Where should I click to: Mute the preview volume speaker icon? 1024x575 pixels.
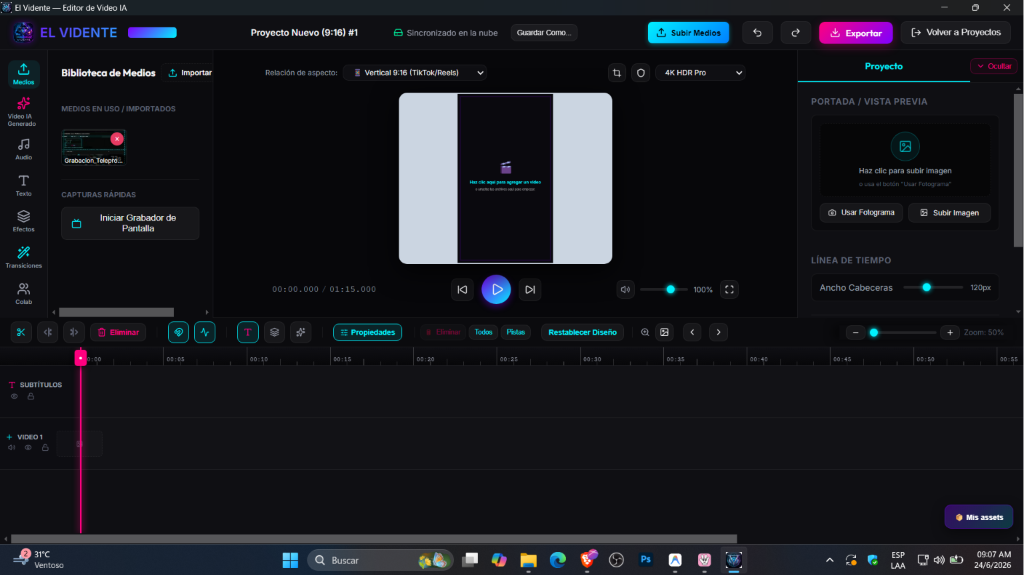625,289
